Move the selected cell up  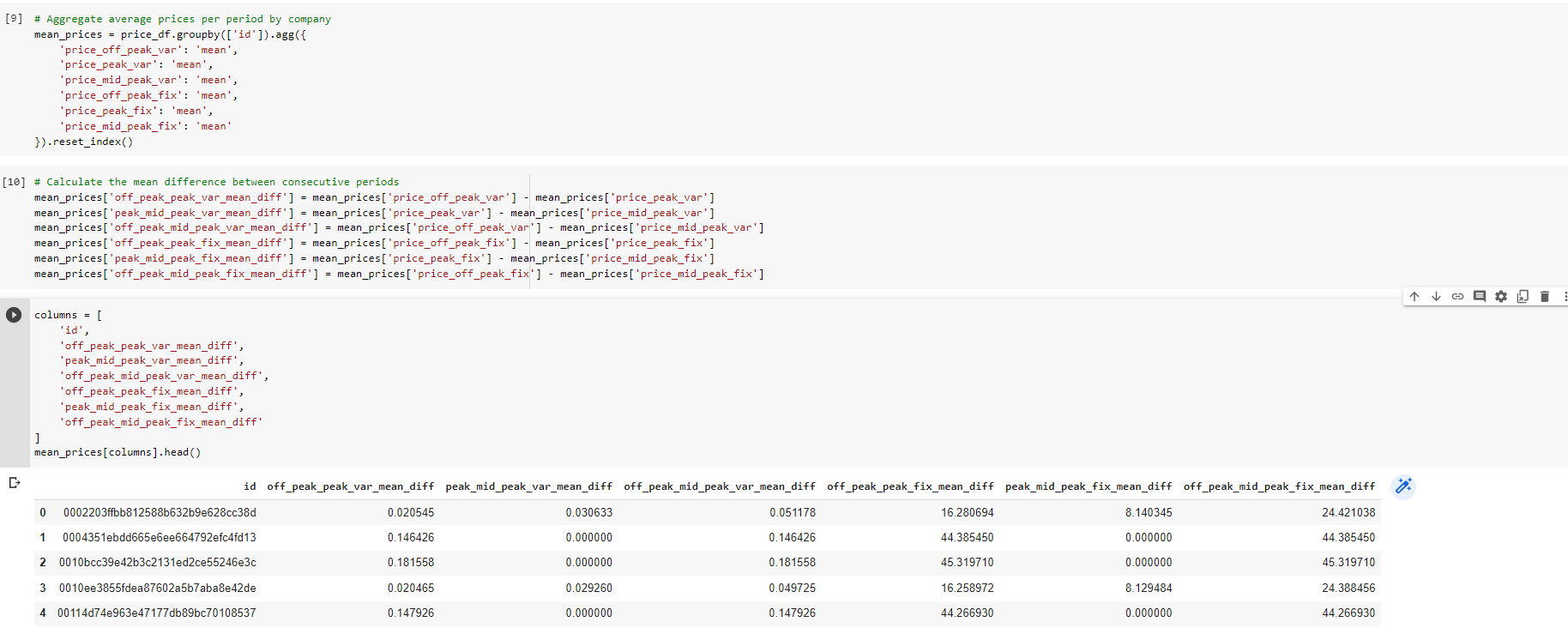1414,297
